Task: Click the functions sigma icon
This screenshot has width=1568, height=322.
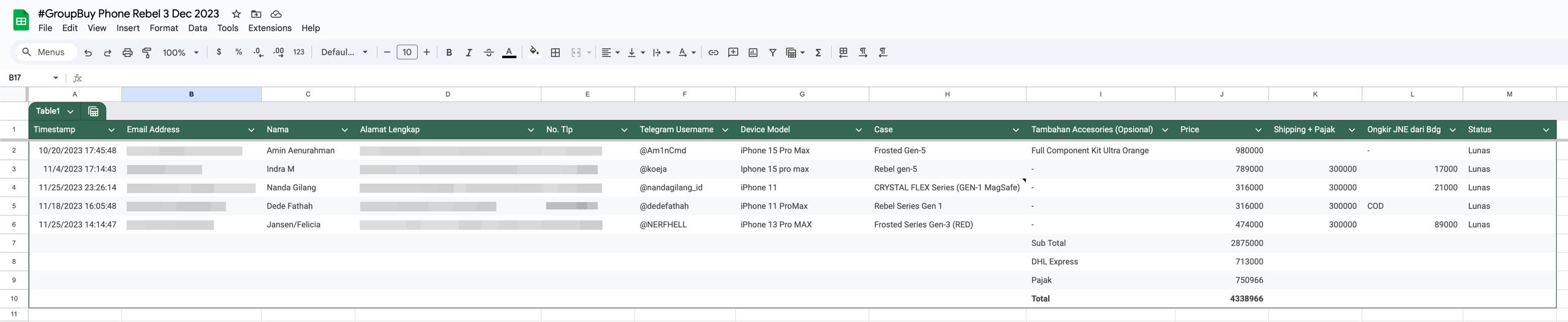Action: pyautogui.click(x=818, y=53)
